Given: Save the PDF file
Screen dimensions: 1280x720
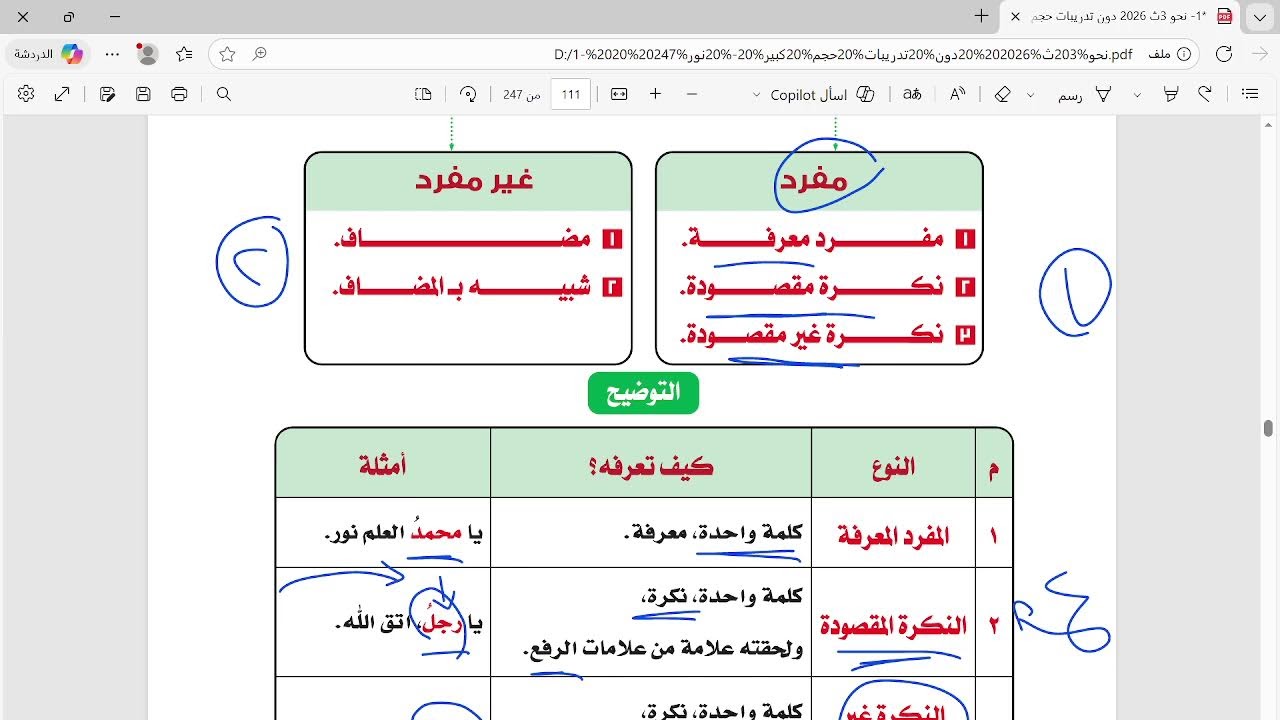Looking at the screenshot, I should (143, 94).
